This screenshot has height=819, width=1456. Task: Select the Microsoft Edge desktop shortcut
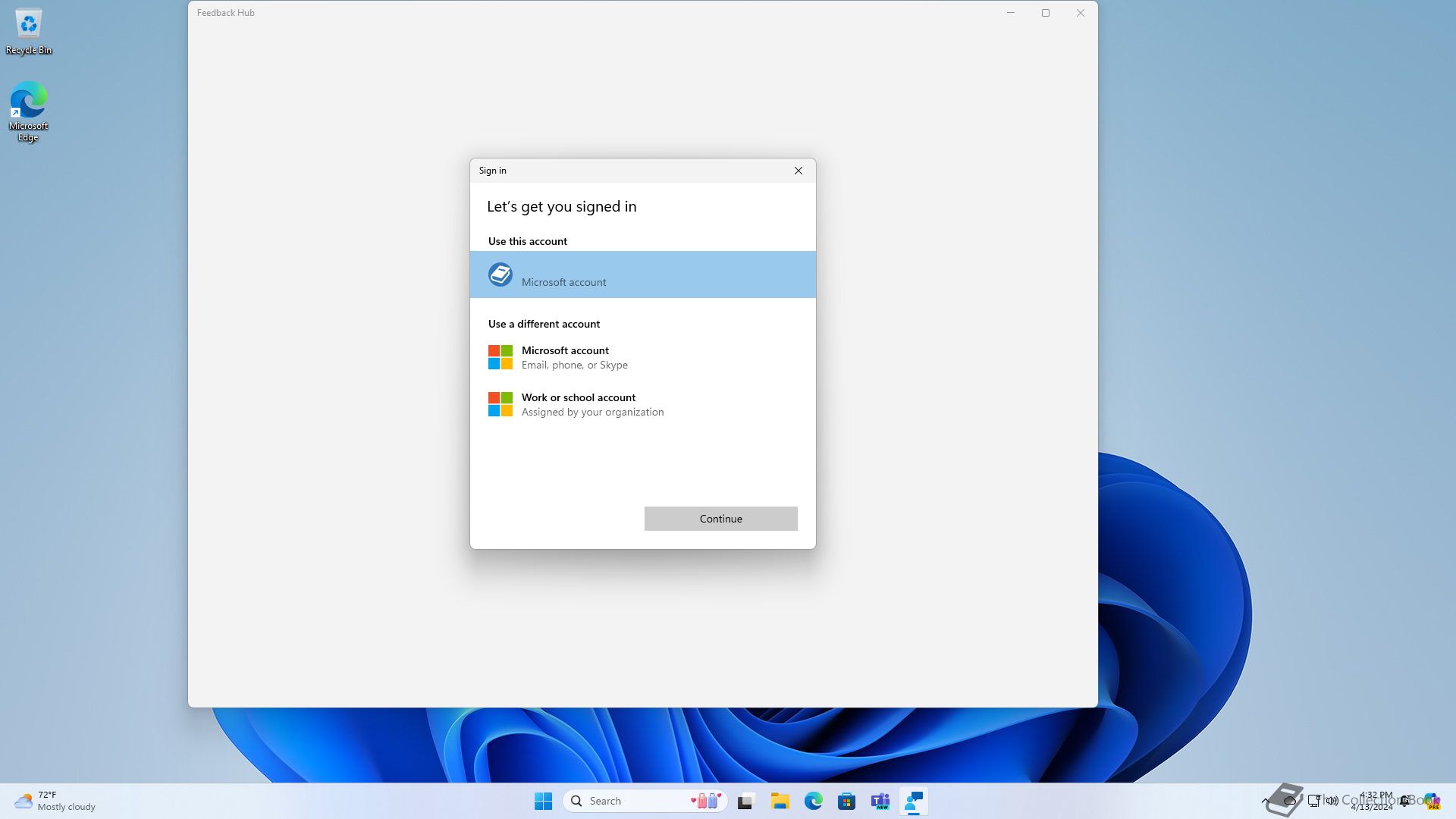coord(29,111)
